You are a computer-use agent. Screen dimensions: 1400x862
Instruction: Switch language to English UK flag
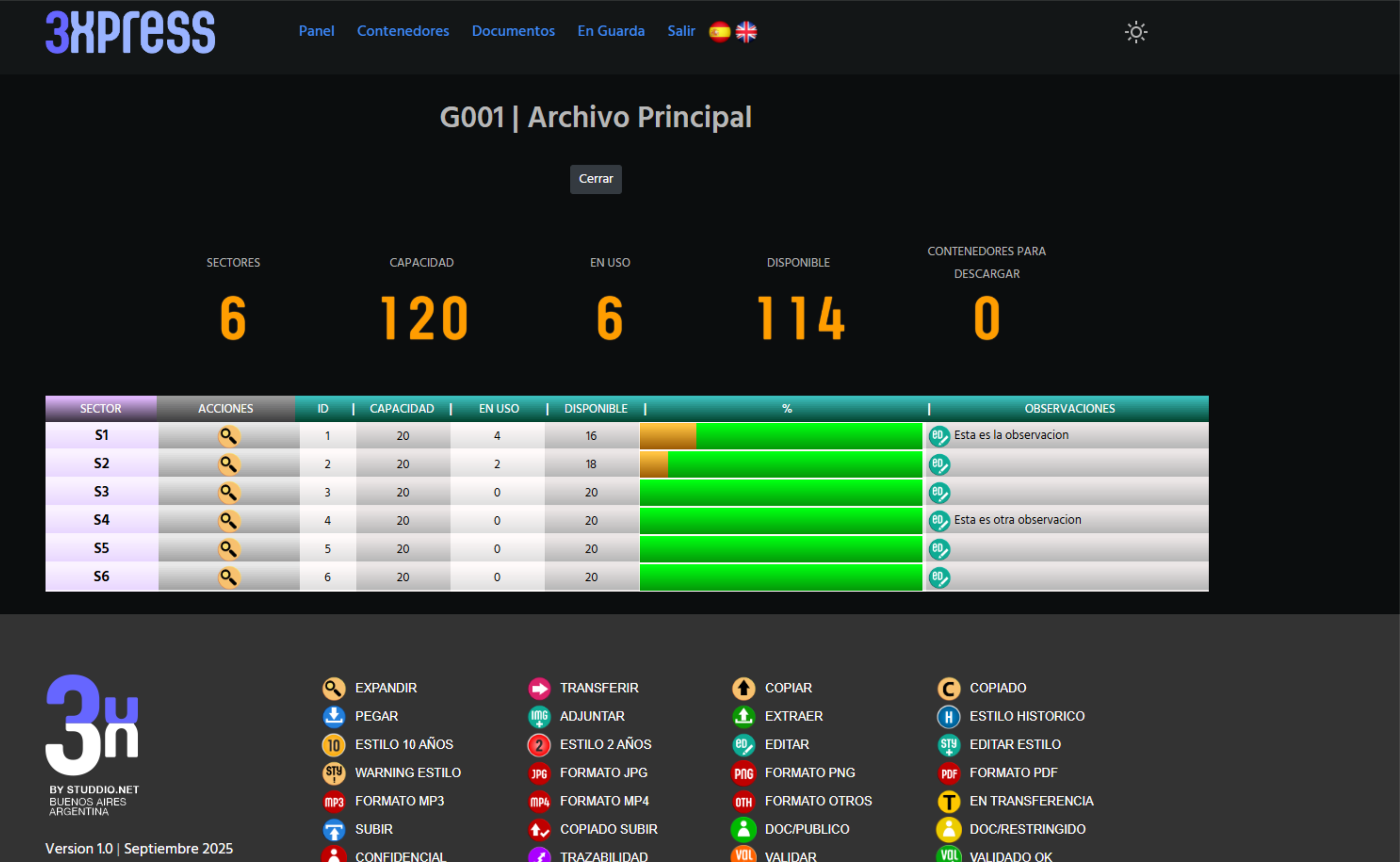pos(746,32)
